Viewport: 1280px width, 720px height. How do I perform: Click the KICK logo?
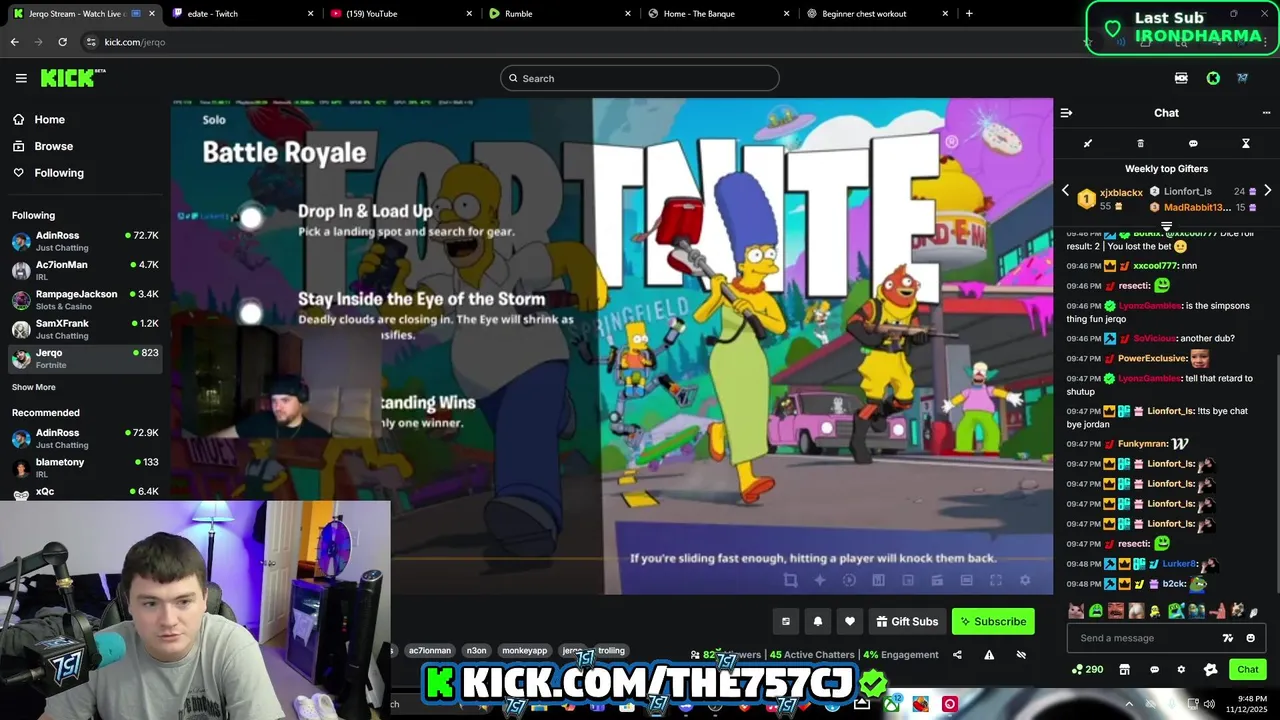click(x=72, y=78)
